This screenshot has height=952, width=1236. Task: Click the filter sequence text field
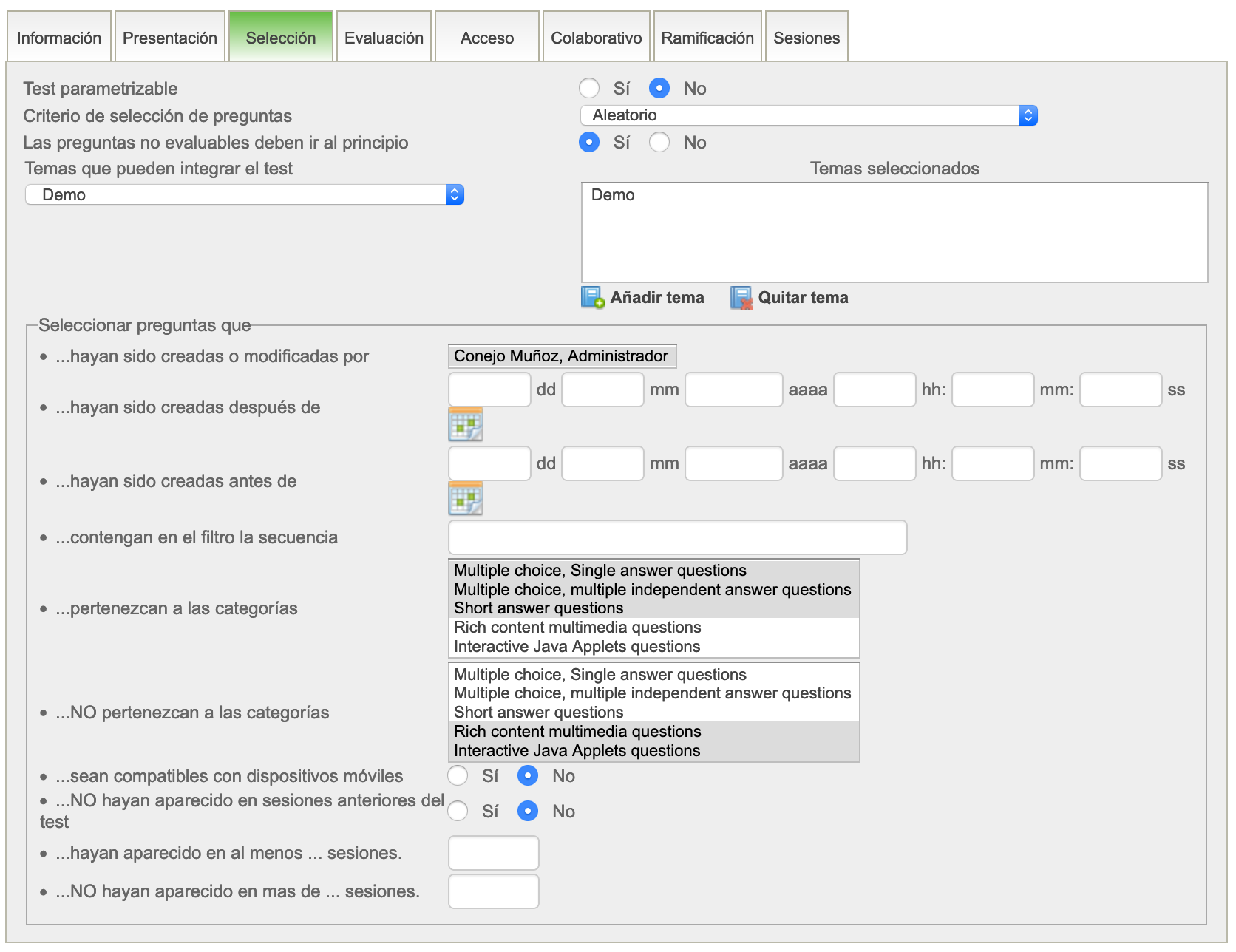coord(677,537)
